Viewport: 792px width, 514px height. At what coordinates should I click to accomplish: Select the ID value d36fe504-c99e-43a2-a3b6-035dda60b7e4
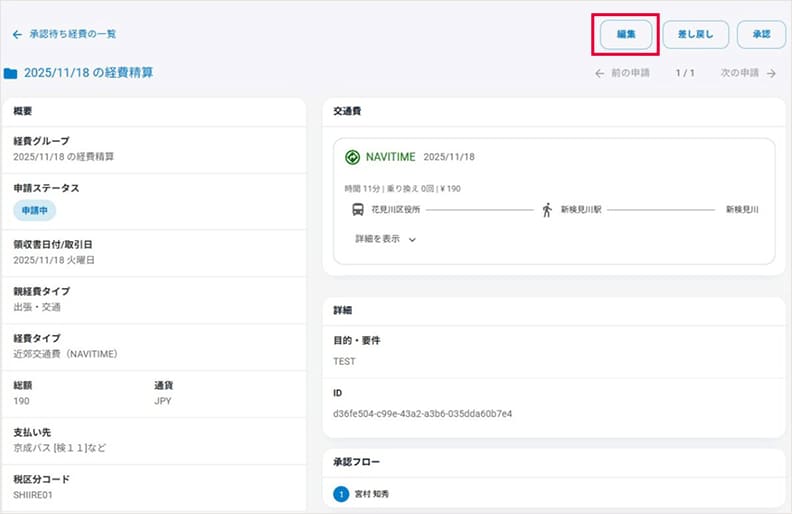pos(422,414)
